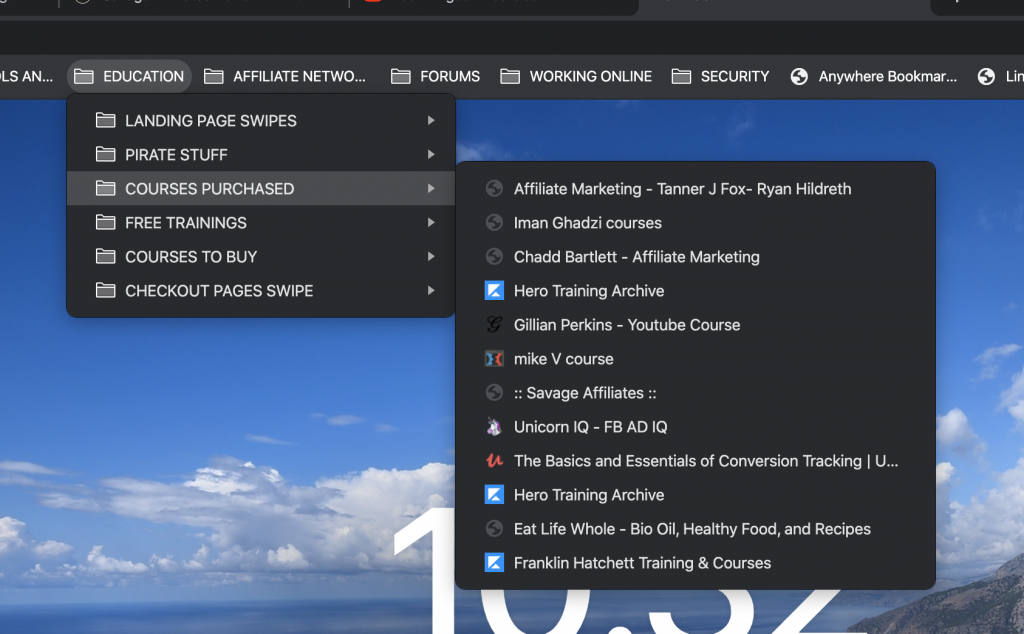Click the folder icon beside COURSES PURCHASED

[105, 188]
